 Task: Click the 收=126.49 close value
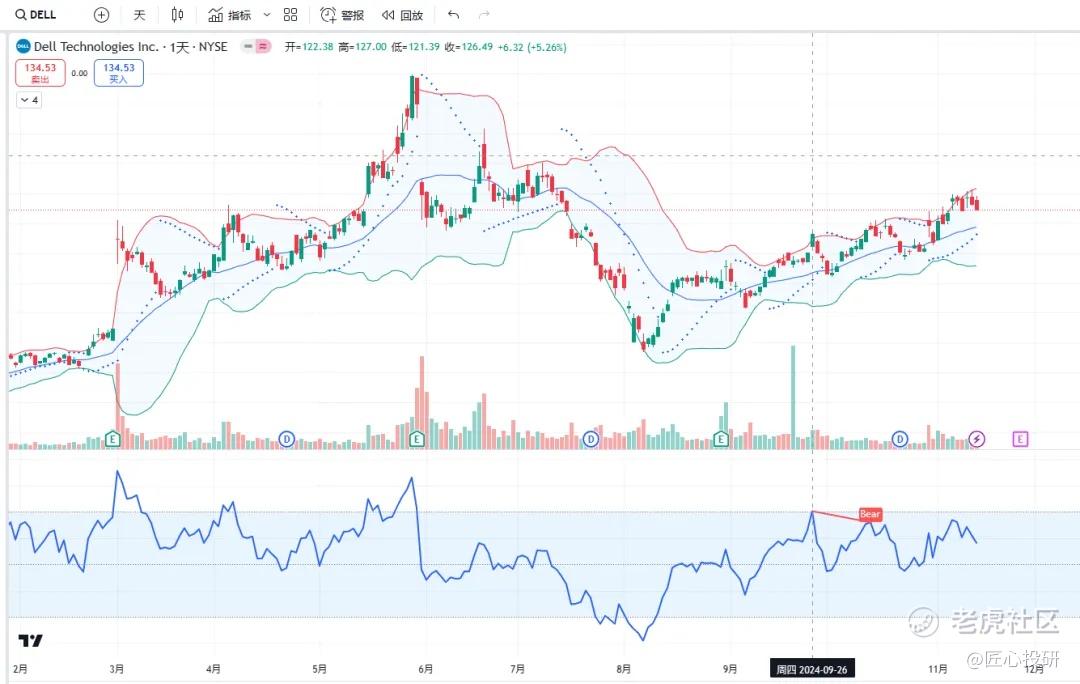pos(468,47)
